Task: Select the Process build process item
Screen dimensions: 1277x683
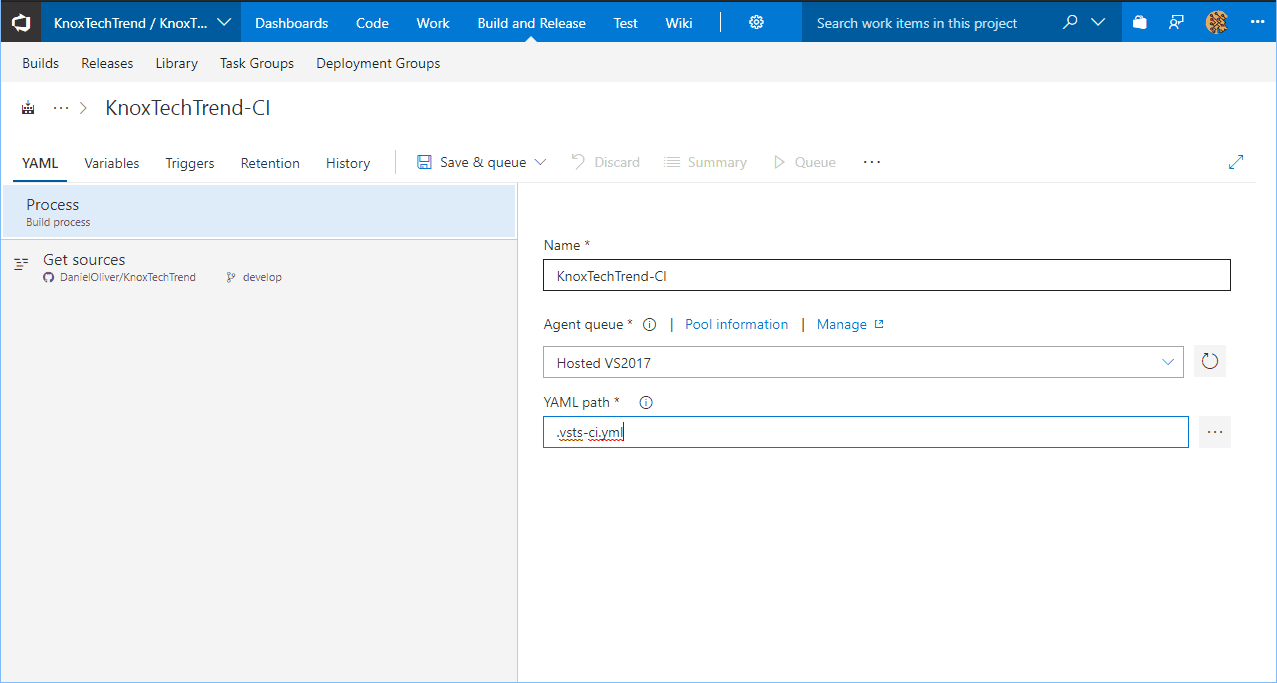Action: (258, 211)
